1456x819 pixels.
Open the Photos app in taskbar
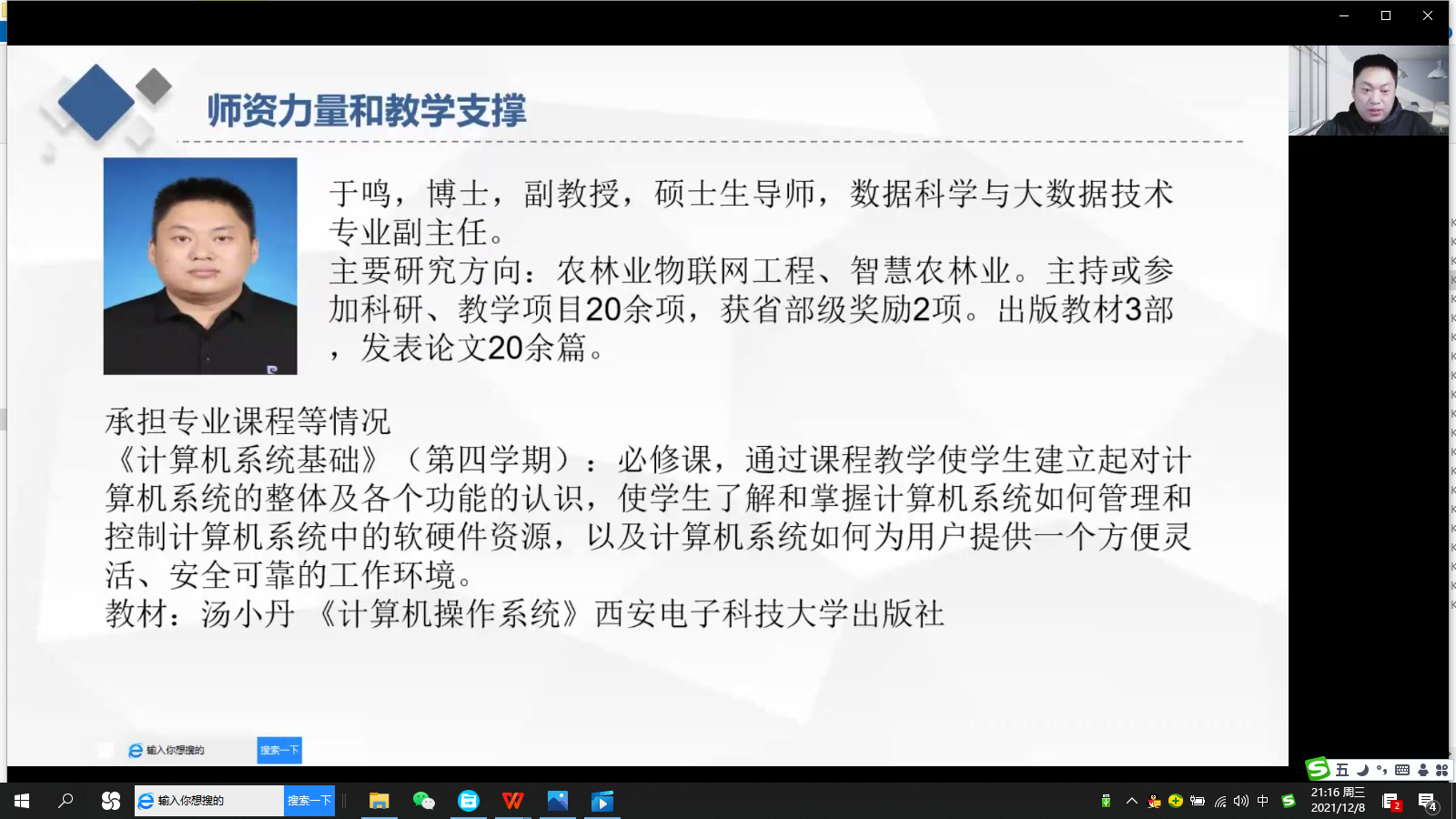[x=558, y=801]
